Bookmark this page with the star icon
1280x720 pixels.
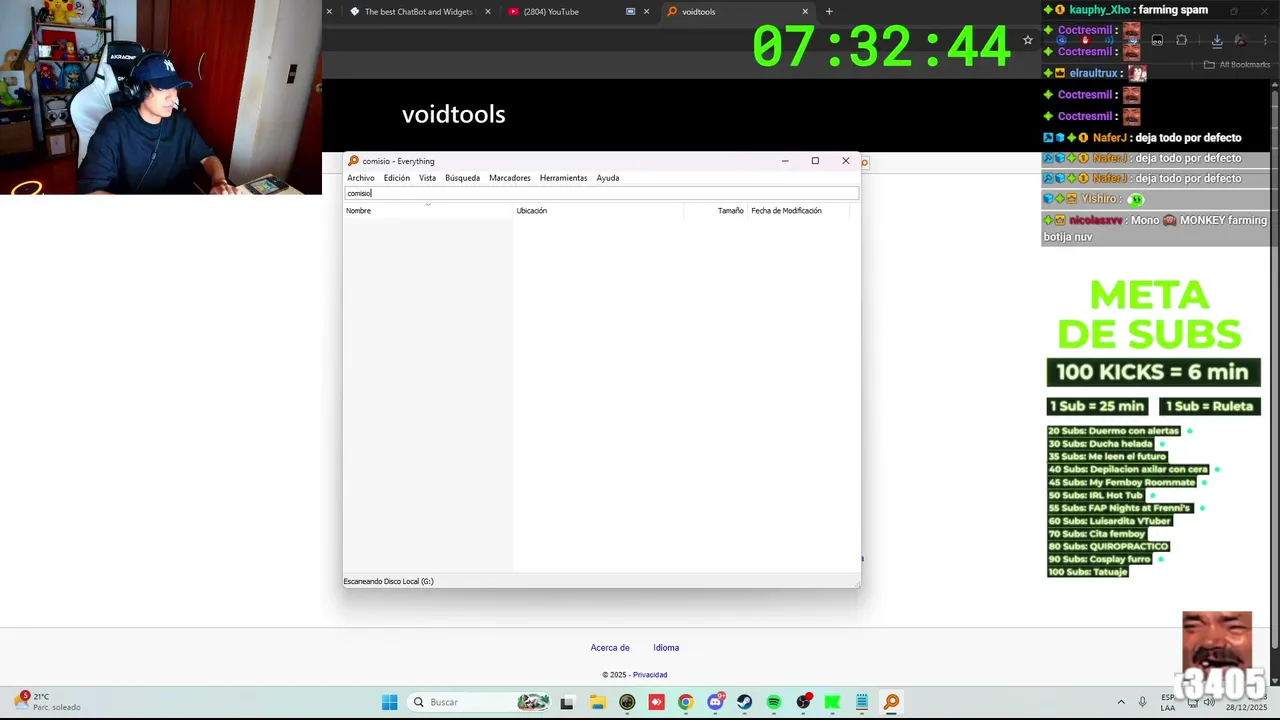pyautogui.click(x=1027, y=40)
